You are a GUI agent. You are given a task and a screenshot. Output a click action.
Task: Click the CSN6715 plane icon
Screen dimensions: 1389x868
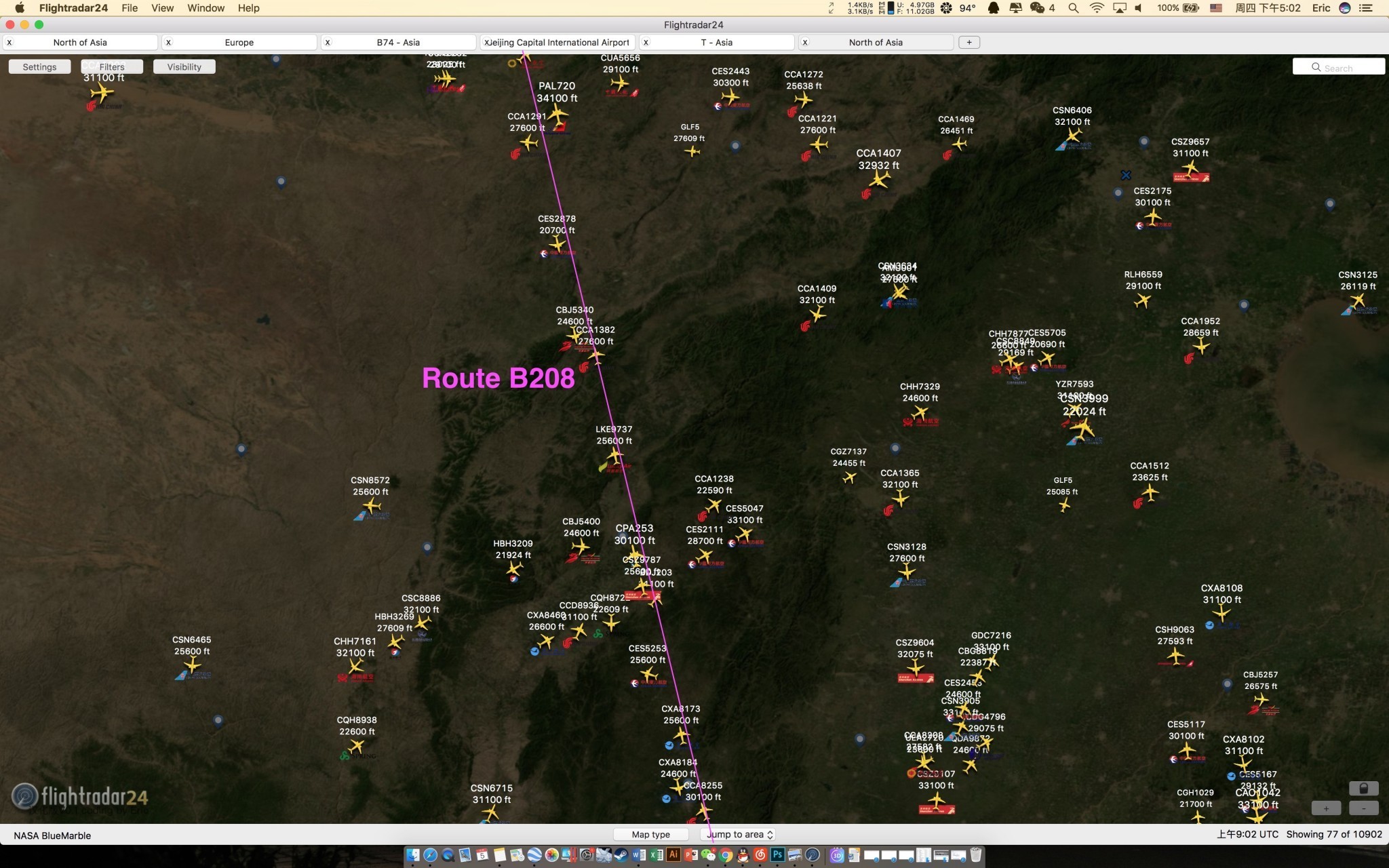pyautogui.click(x=490, y=812)
